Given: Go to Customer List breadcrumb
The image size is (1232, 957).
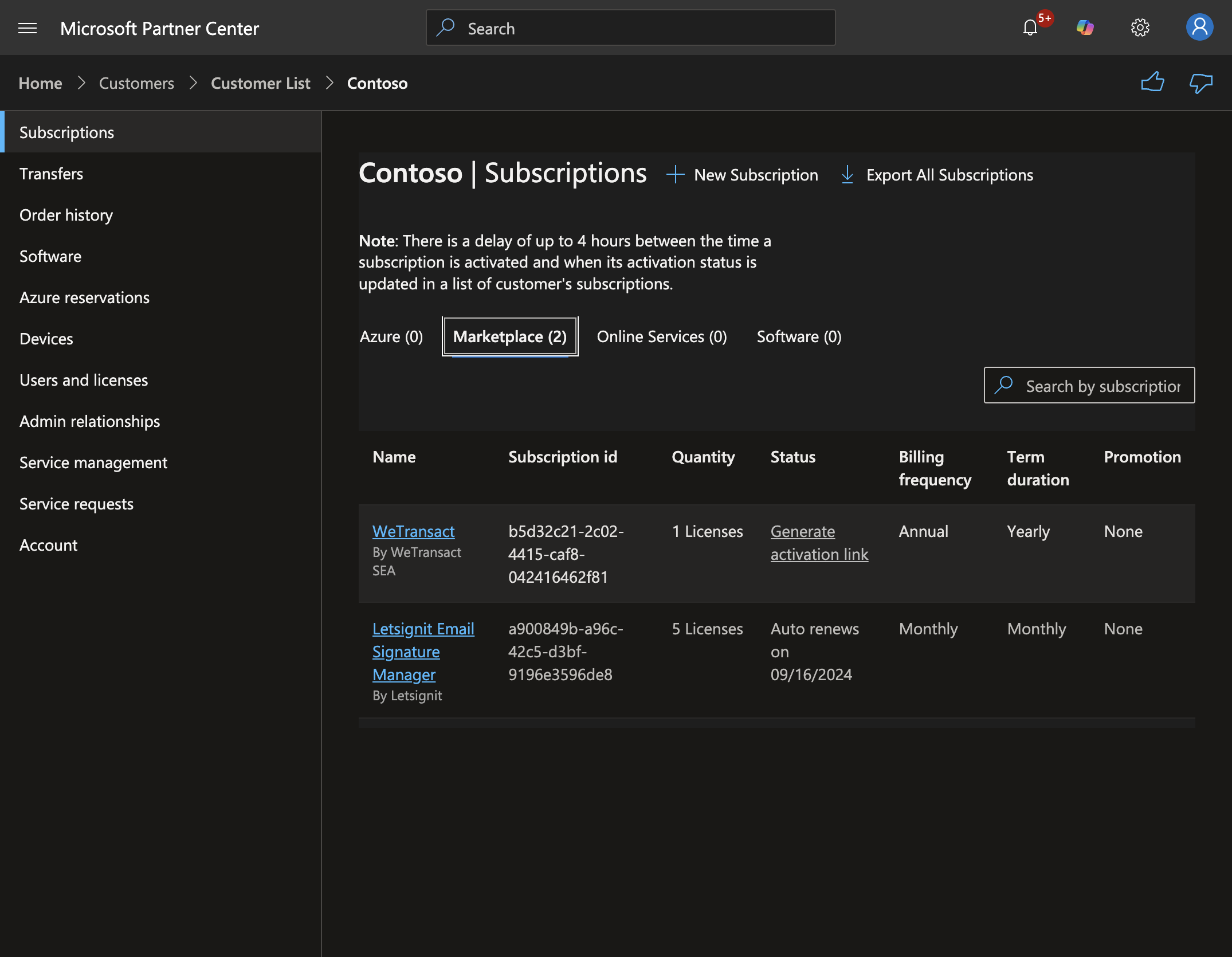Looking at the screenshot, I should click(260, 83).
